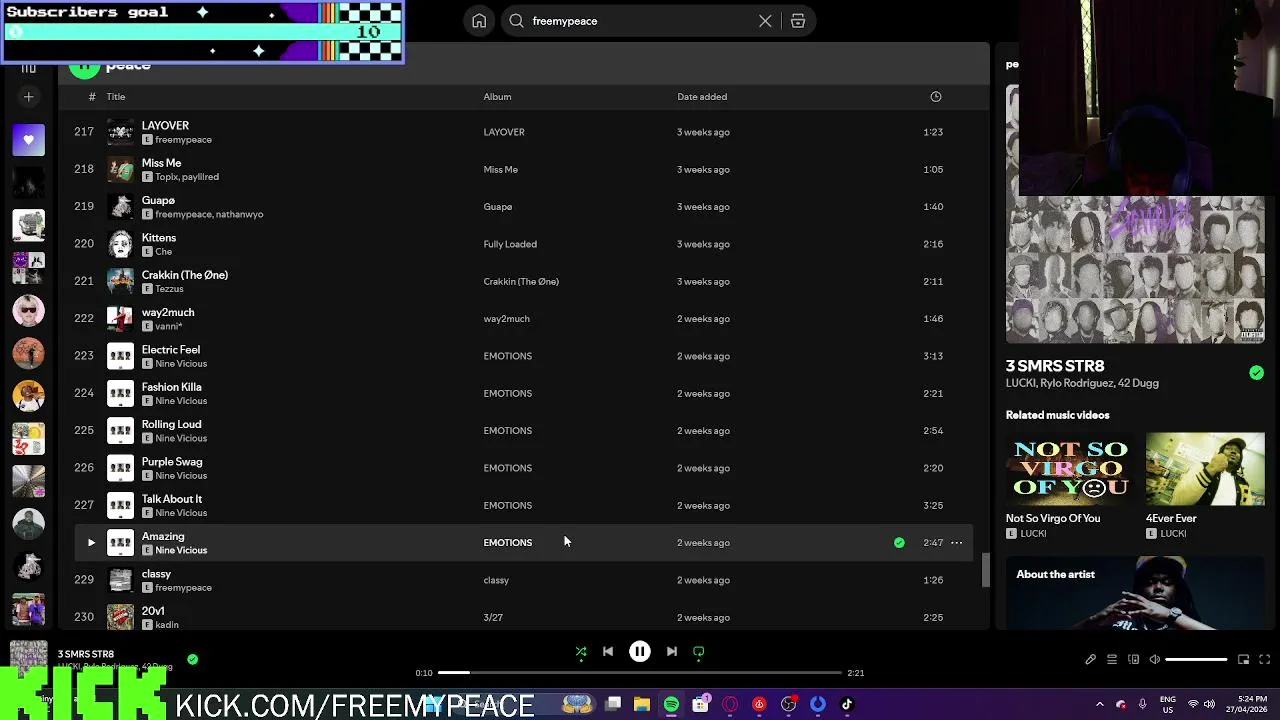Sort by the duration clock icon
Viewport: 1280px width, 720px height.
(936, 97)
